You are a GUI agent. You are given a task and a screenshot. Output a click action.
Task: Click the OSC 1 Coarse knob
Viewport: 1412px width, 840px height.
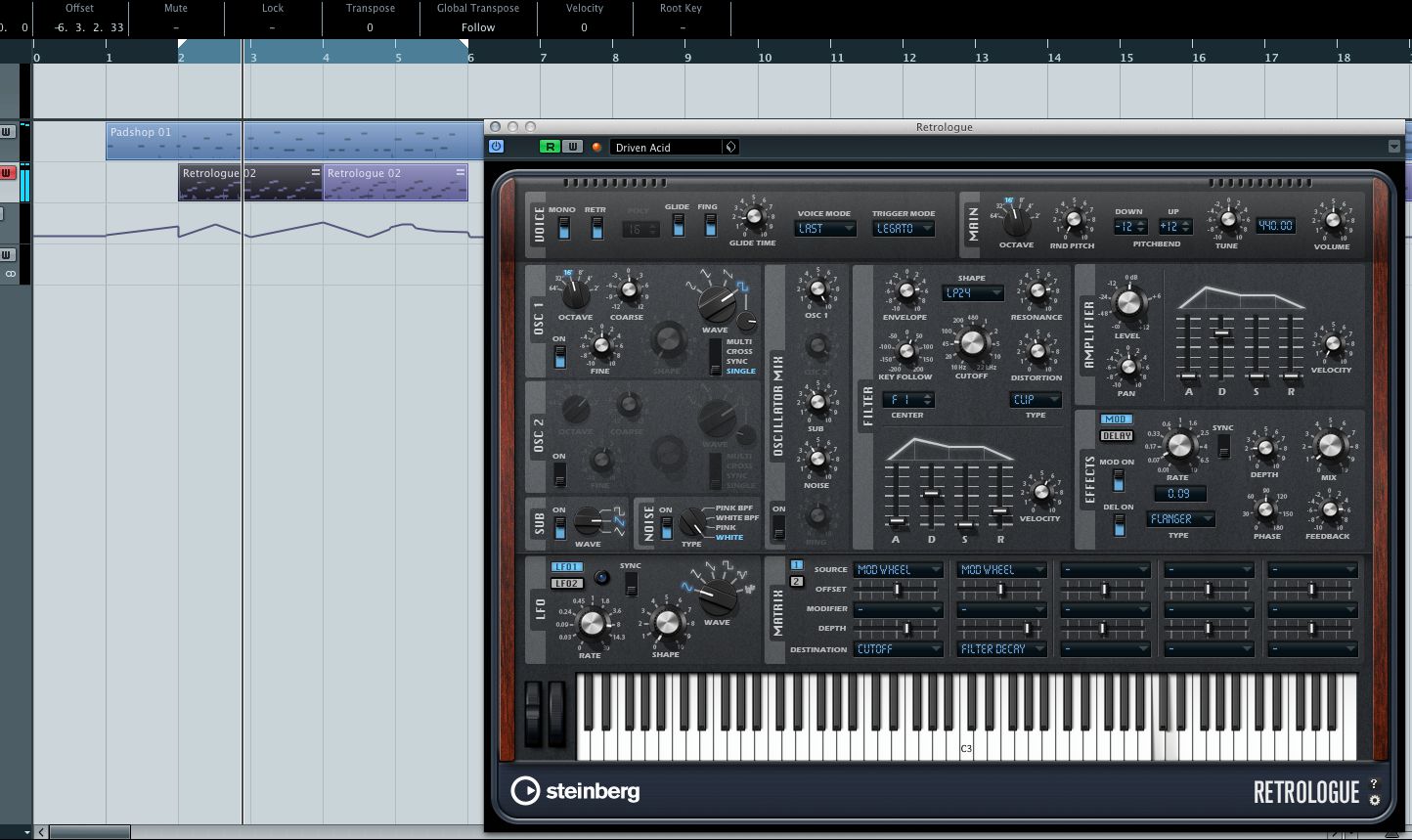coord(628,290)
